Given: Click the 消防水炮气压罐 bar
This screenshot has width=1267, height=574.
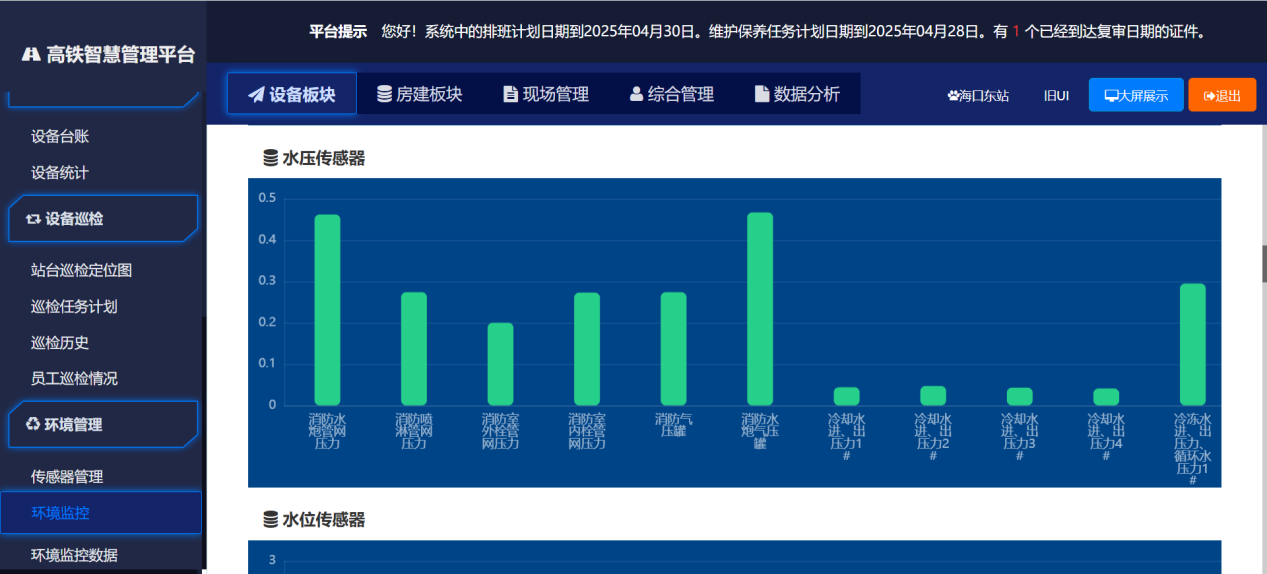Looking at the screenshot, I should [760, 309].
